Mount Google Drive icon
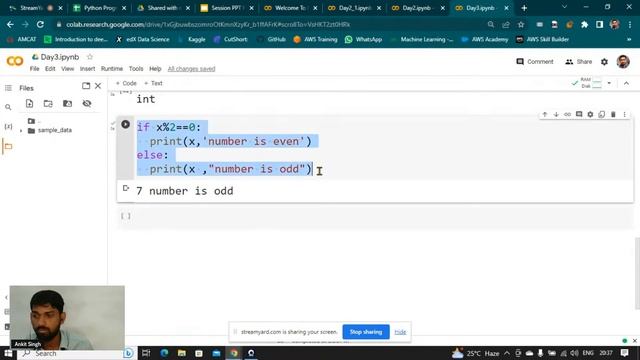Viewport: 640px width, 360px height. [67, 104]
